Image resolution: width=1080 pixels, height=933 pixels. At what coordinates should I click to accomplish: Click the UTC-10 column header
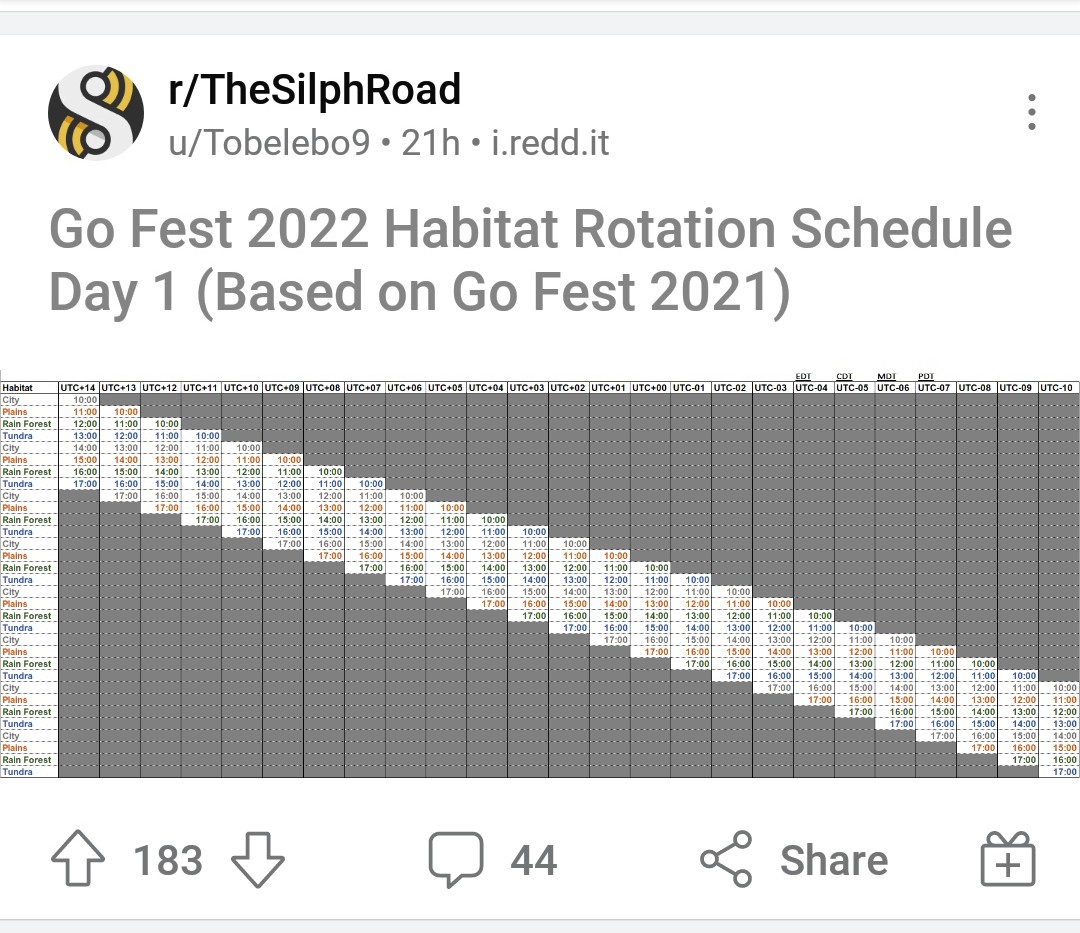[1059, 388]
